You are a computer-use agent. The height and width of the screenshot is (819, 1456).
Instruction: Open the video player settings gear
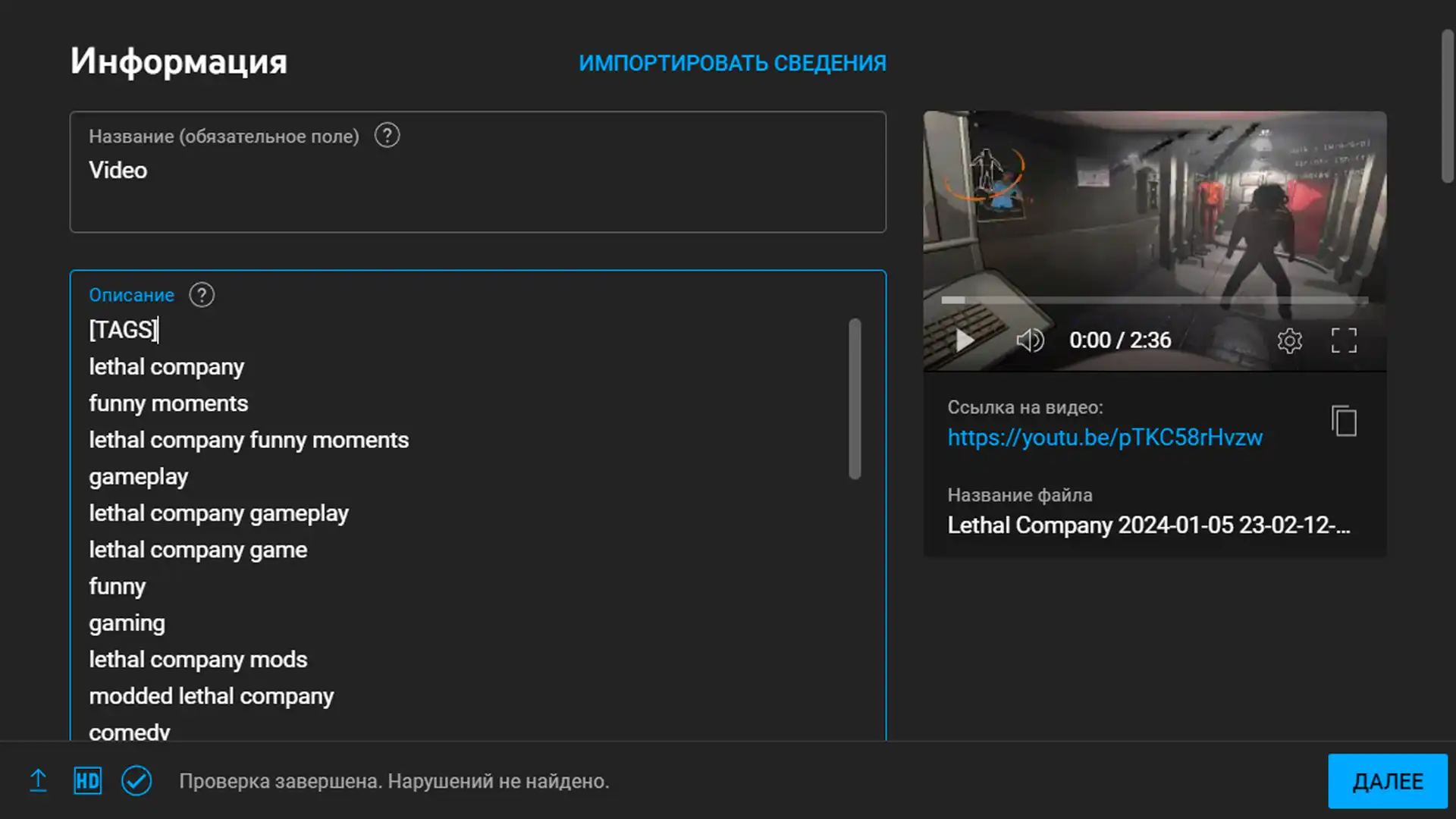click(1289, 340)
